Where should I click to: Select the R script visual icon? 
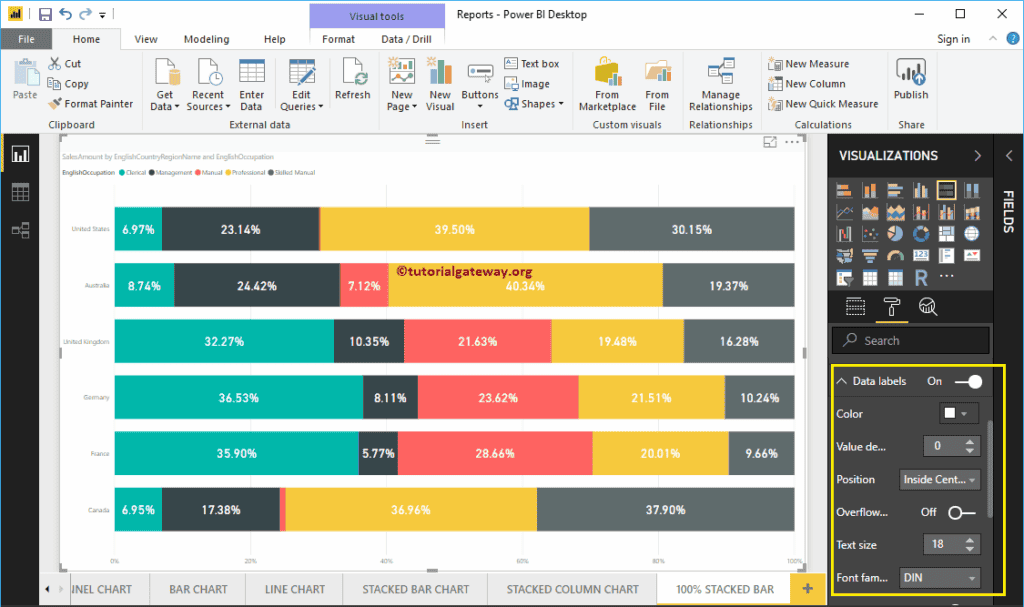tap(920, 278)
